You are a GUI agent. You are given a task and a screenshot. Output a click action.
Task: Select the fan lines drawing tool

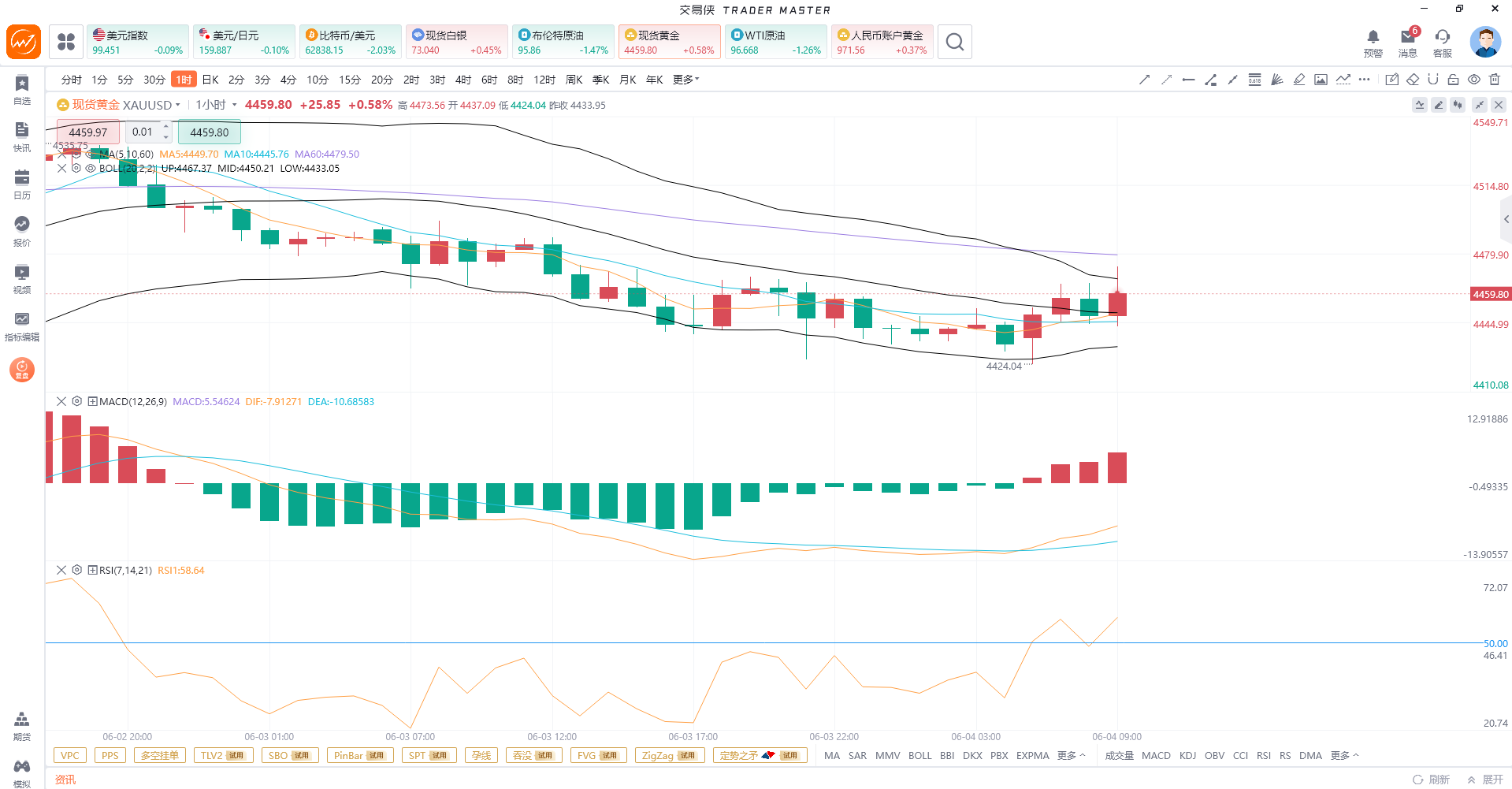[1277, 80]
